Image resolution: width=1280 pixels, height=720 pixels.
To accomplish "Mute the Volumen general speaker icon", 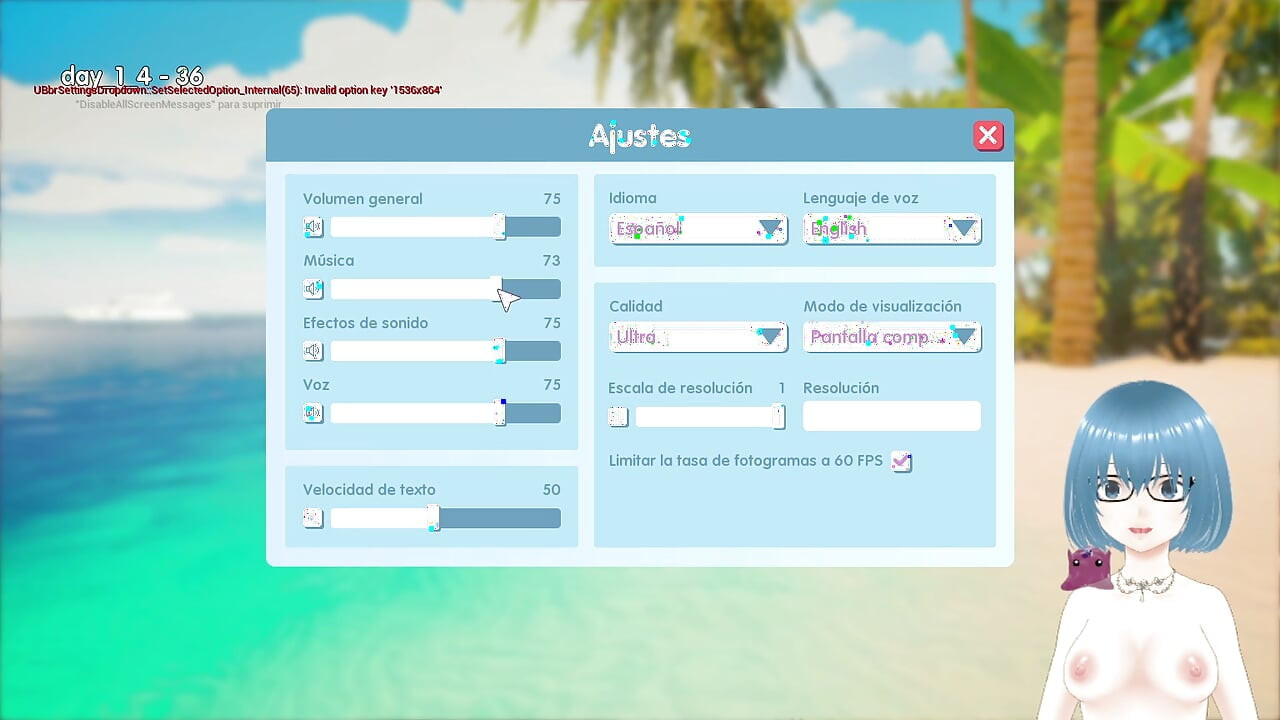I will pos(313,227).
